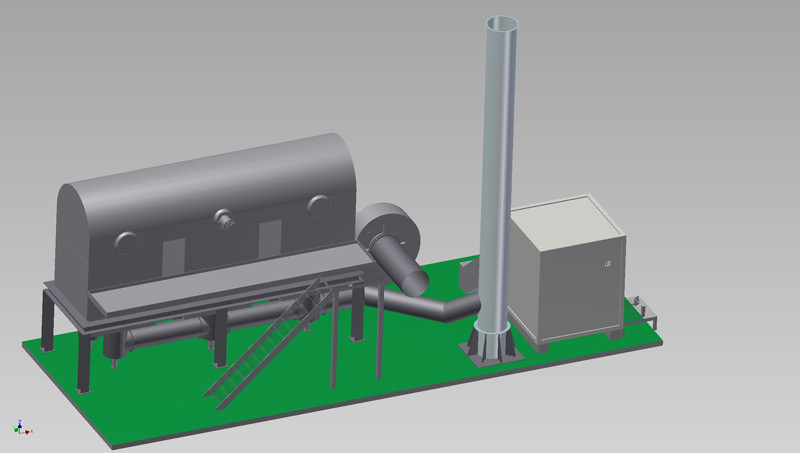Select the left circular port on tank
Screen dimensions: 800x453
pos(127,241)
